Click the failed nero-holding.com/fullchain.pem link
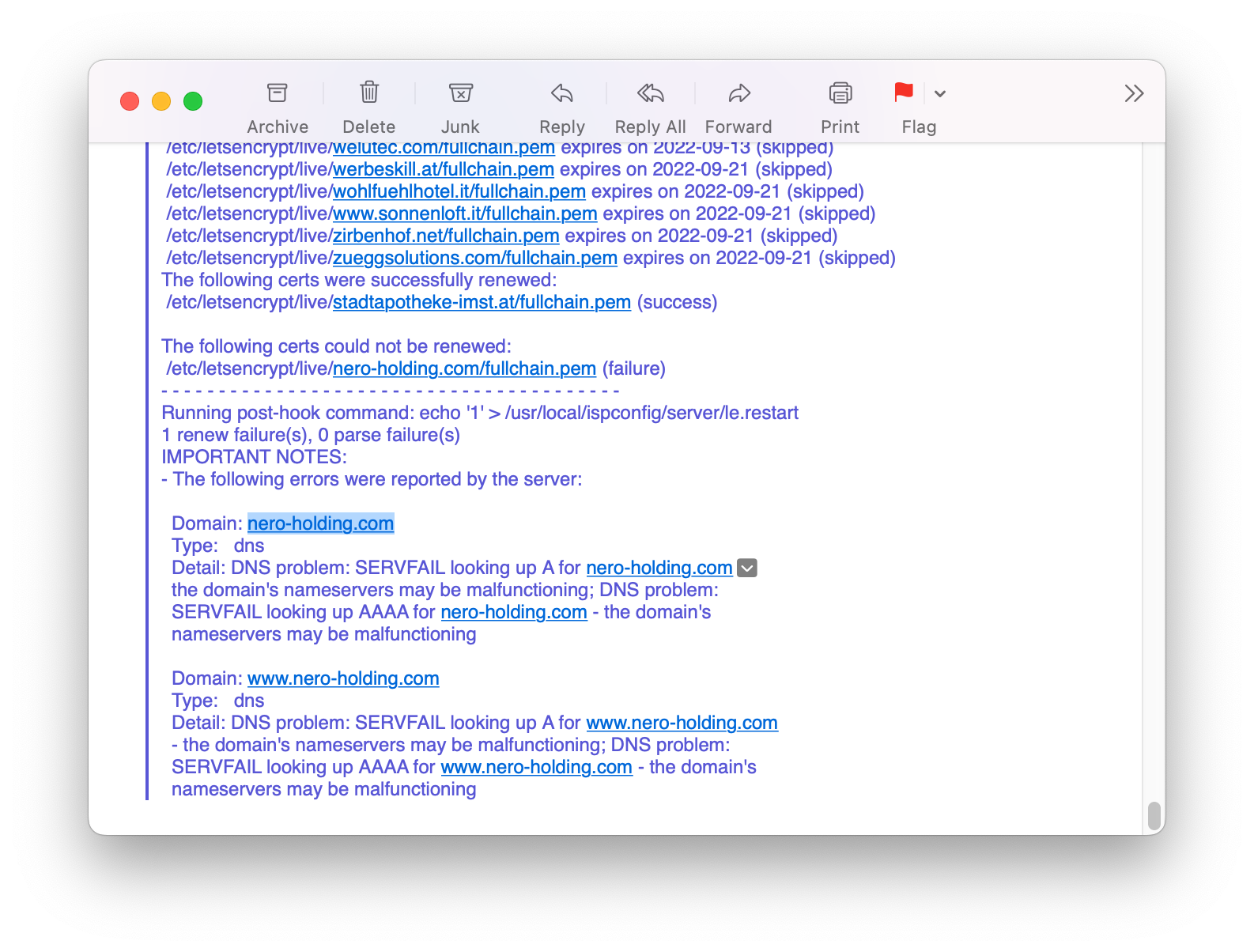This screenshot has height=952, width=1254. pyautogui.click(x=464, y=368)
